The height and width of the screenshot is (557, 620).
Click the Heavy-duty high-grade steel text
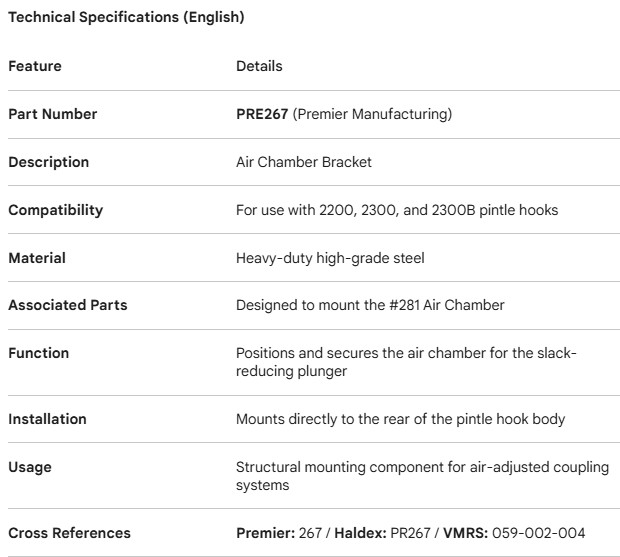click(330, 258)
